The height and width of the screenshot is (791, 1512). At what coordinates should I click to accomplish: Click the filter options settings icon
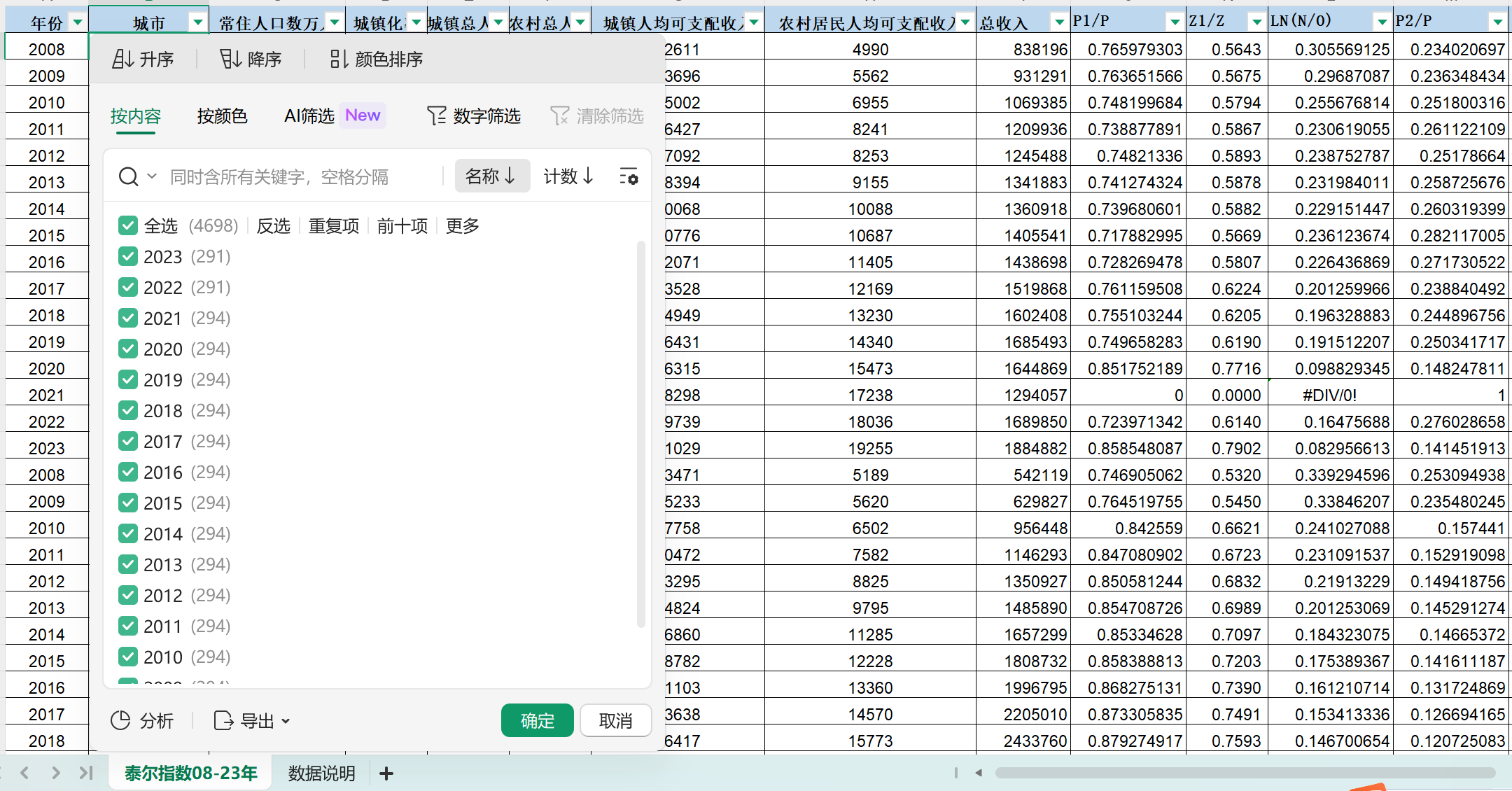click(629, 176)
